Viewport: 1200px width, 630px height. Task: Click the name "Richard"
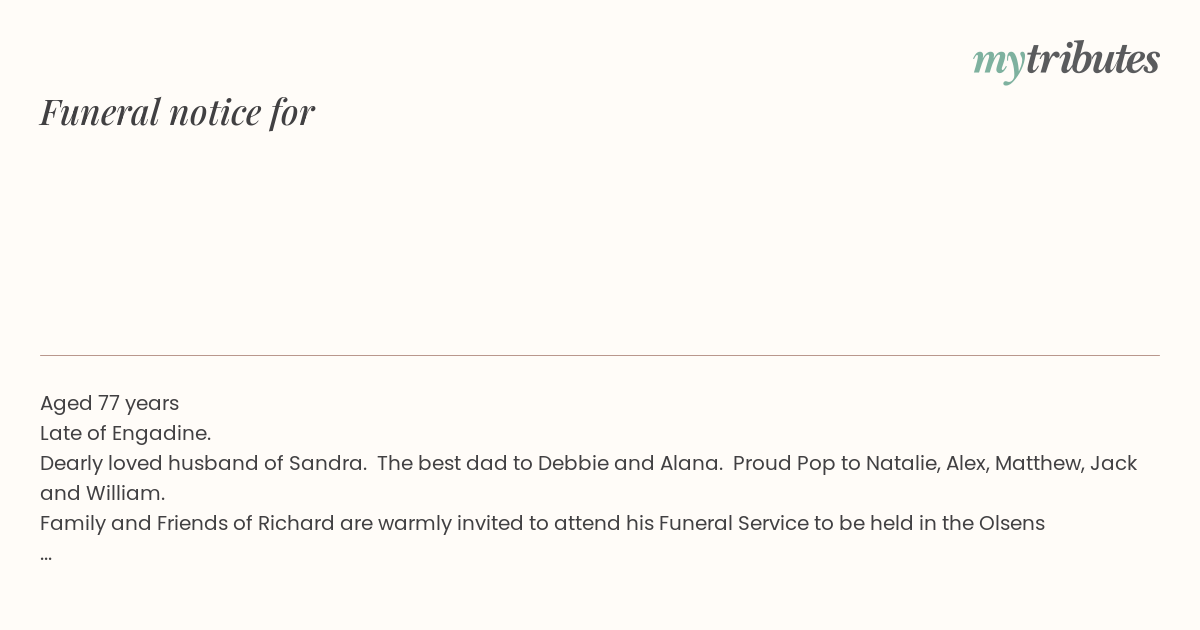click(296, 524)
